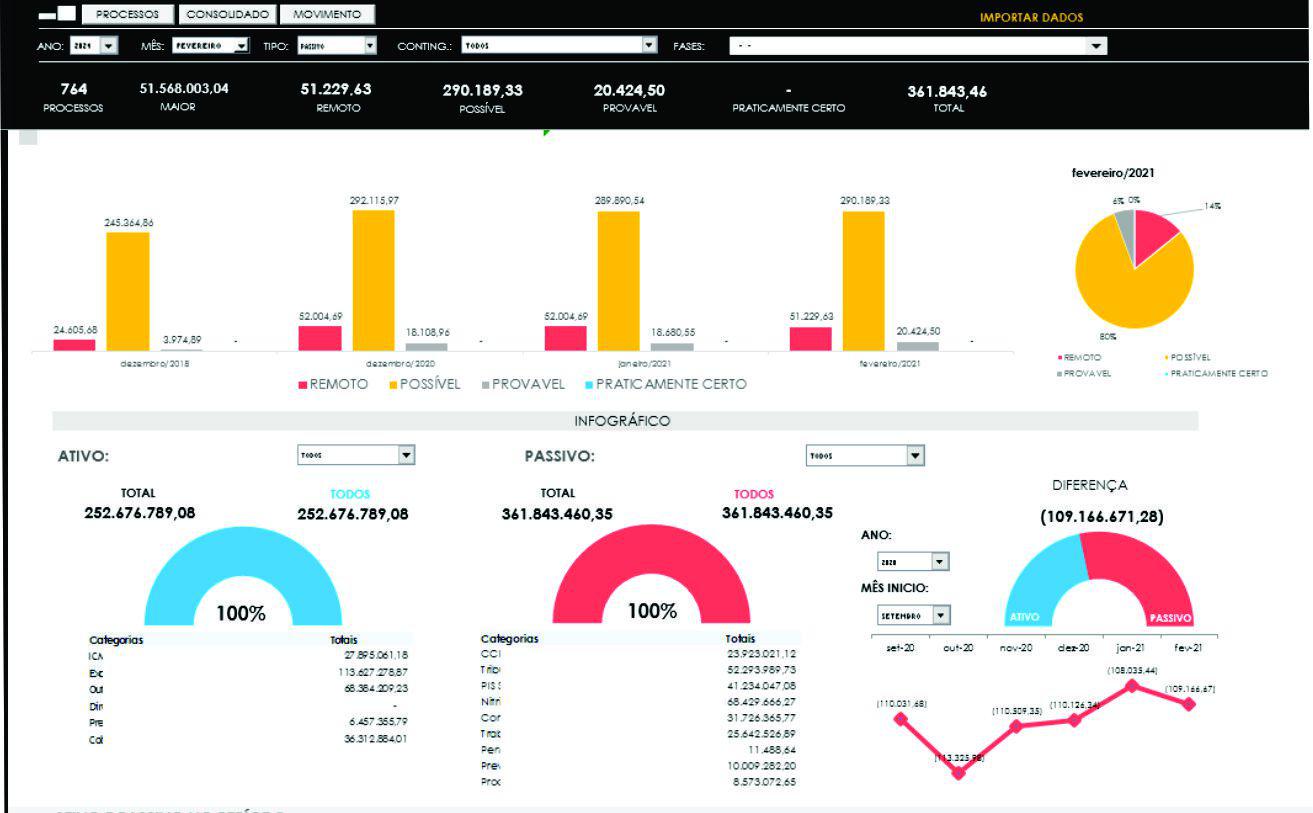
Task: Open the TIPO dropdown
Action: [x=370, y=46]
